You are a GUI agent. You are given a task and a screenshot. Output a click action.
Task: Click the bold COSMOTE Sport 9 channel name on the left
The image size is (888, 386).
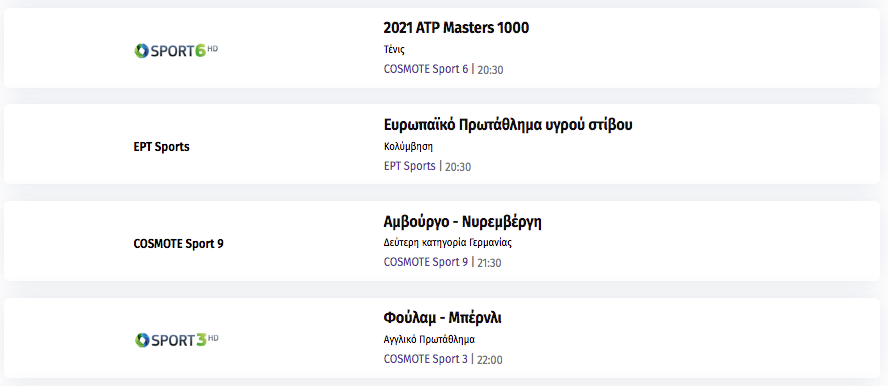tap(178, 244)
